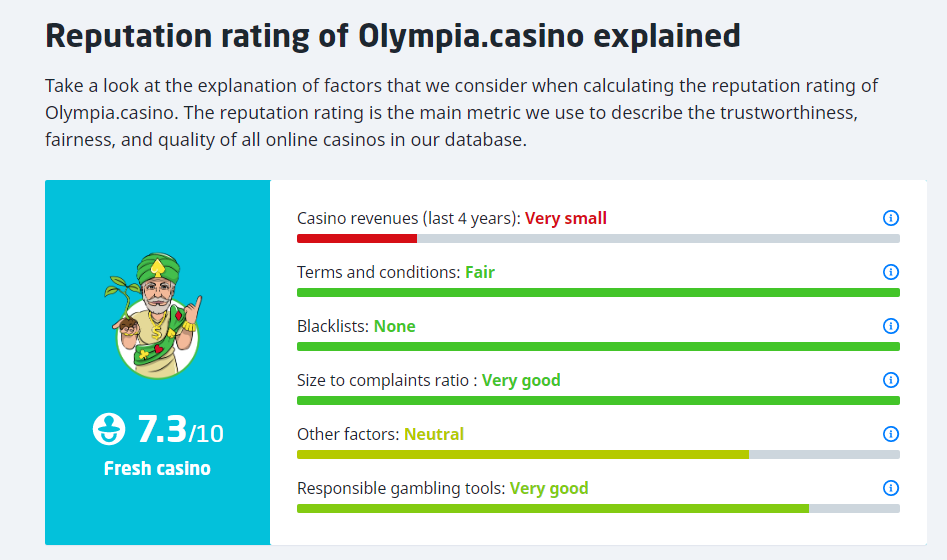Screen dimensions: 947x560
Task: Click Responsible gambling tools info icon
Action: click(x=891, y=488)
